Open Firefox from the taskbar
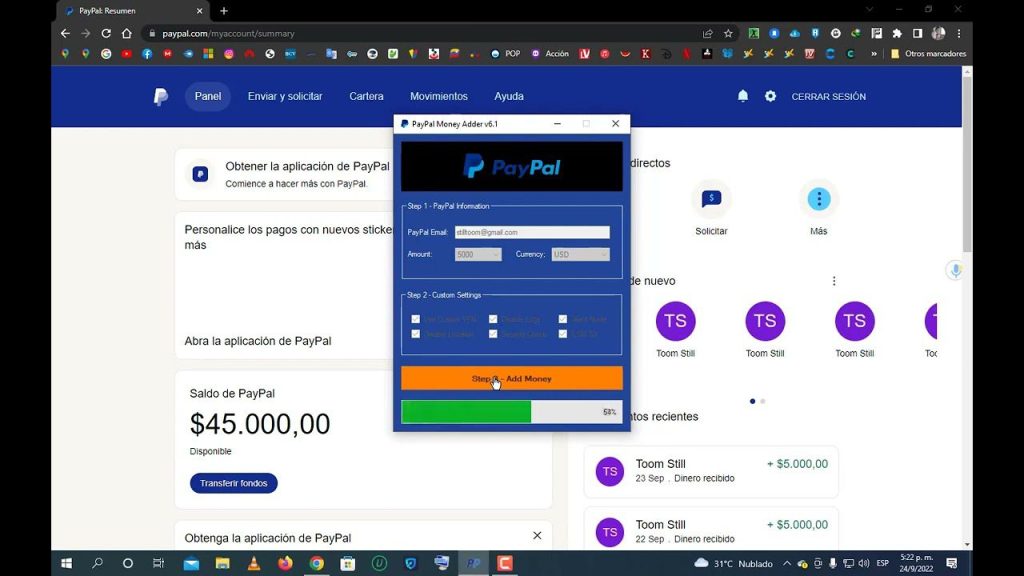The height and width of the screenshot is (576, 1024). point(285,563)
